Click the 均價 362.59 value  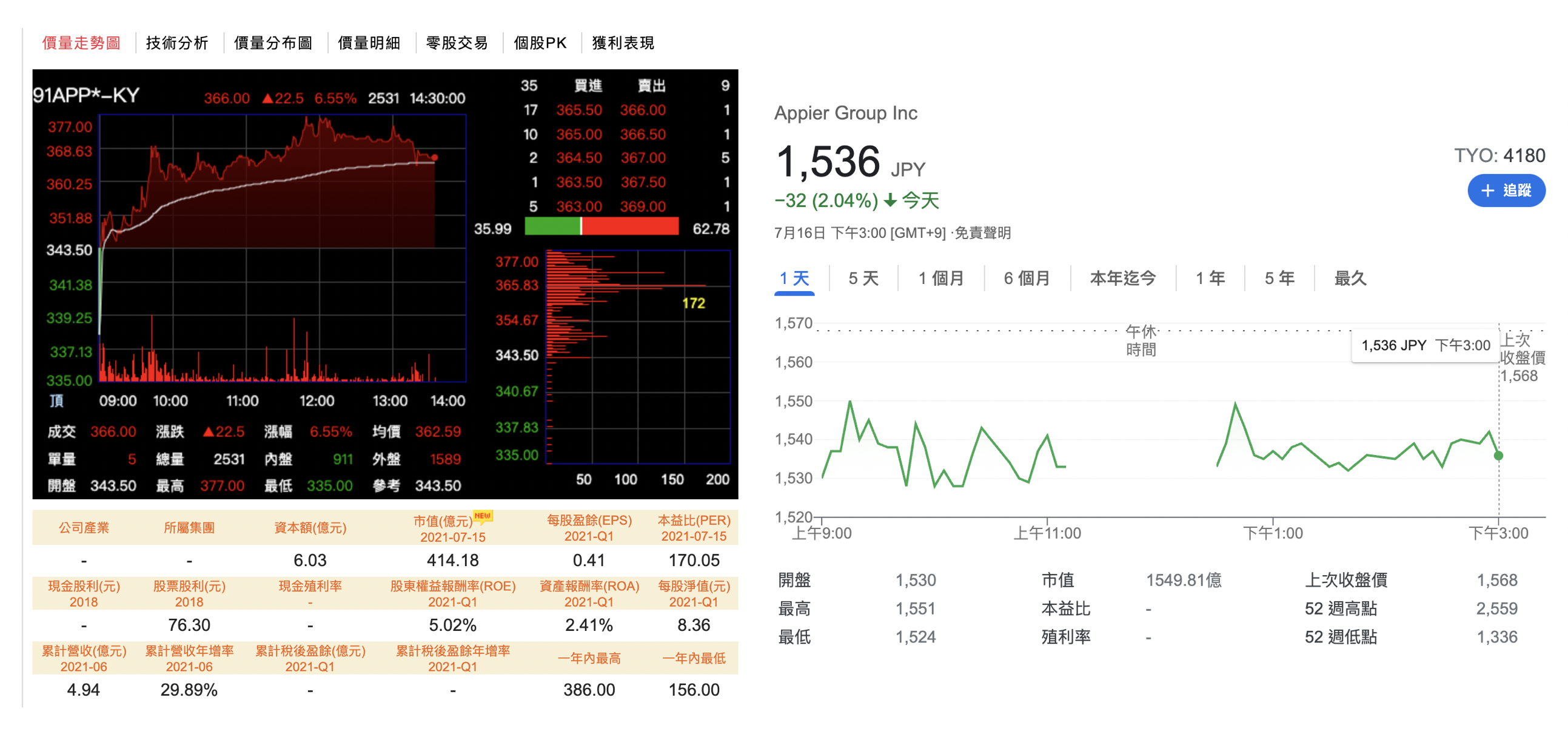coord(438,432)
